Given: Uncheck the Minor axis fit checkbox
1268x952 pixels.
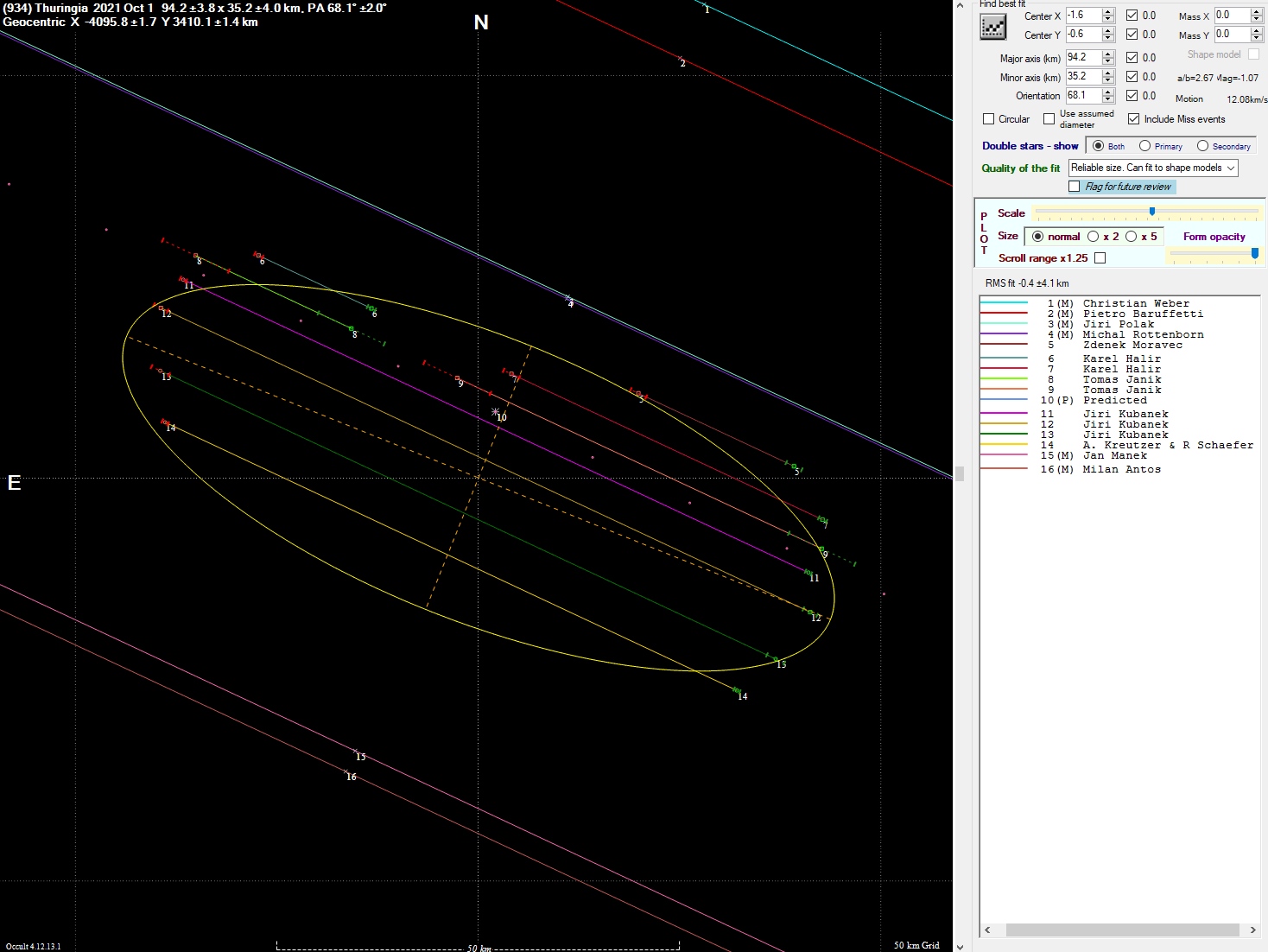Looking at the screenshot, I should click(x=1132, y=77).
